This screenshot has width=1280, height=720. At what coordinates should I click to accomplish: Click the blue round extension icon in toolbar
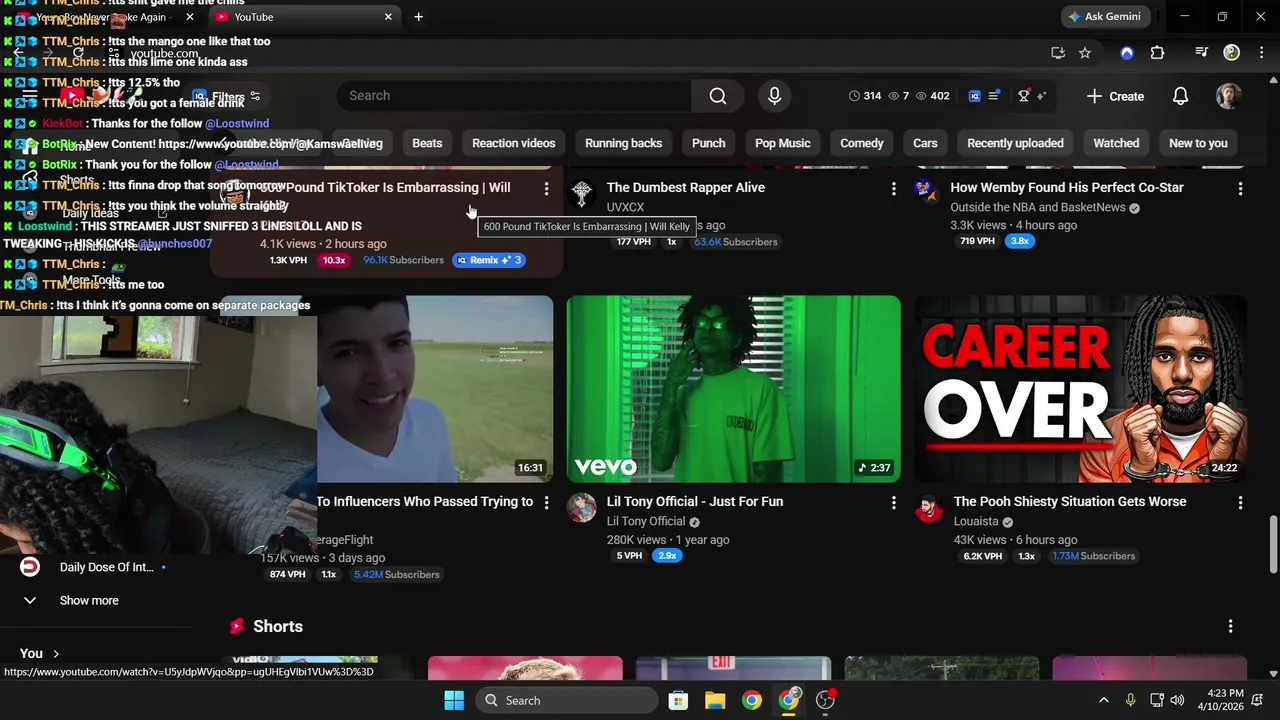click(1127, 53)
